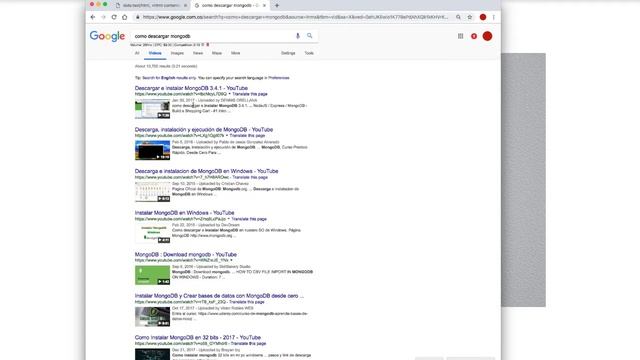Translate the 'Descargar e instalar MongoDB 3.4.1' result

250,94
